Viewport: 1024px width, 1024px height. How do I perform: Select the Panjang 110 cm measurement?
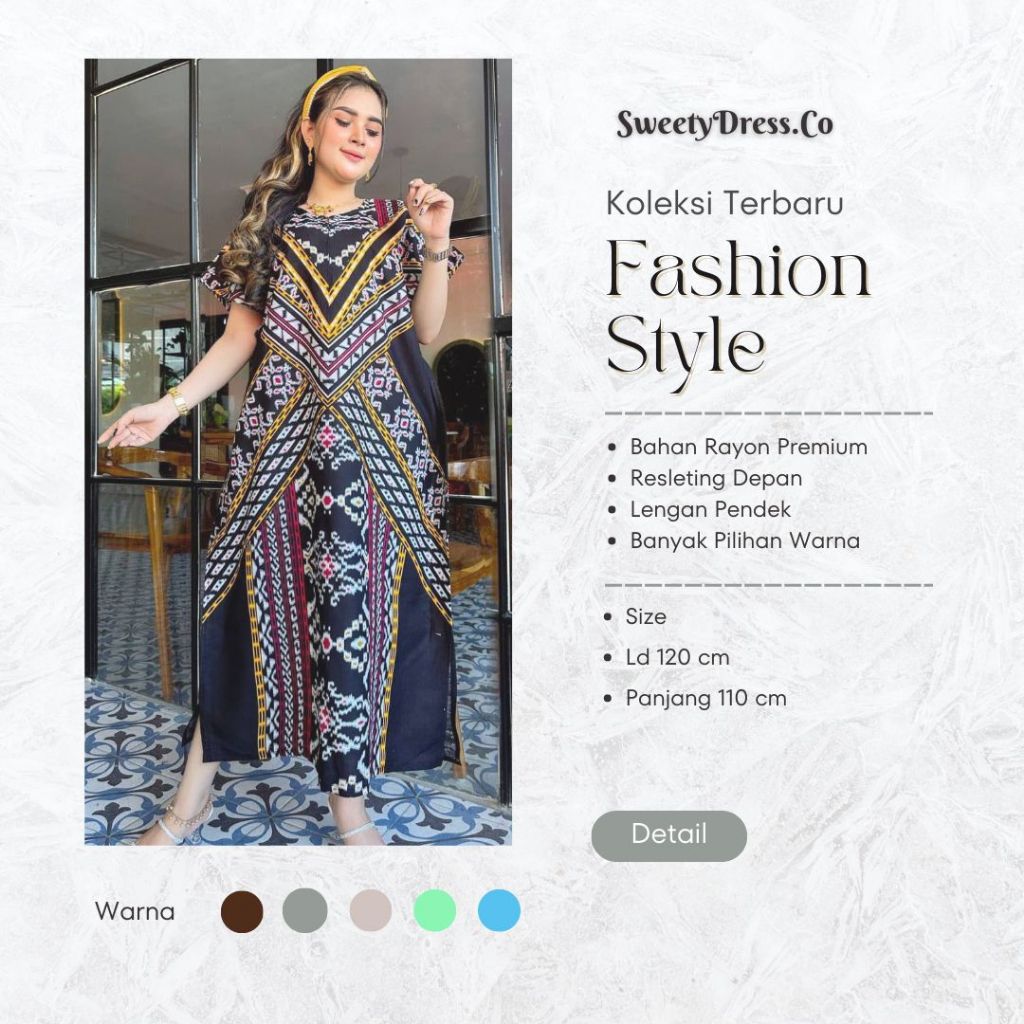(706, 698)
